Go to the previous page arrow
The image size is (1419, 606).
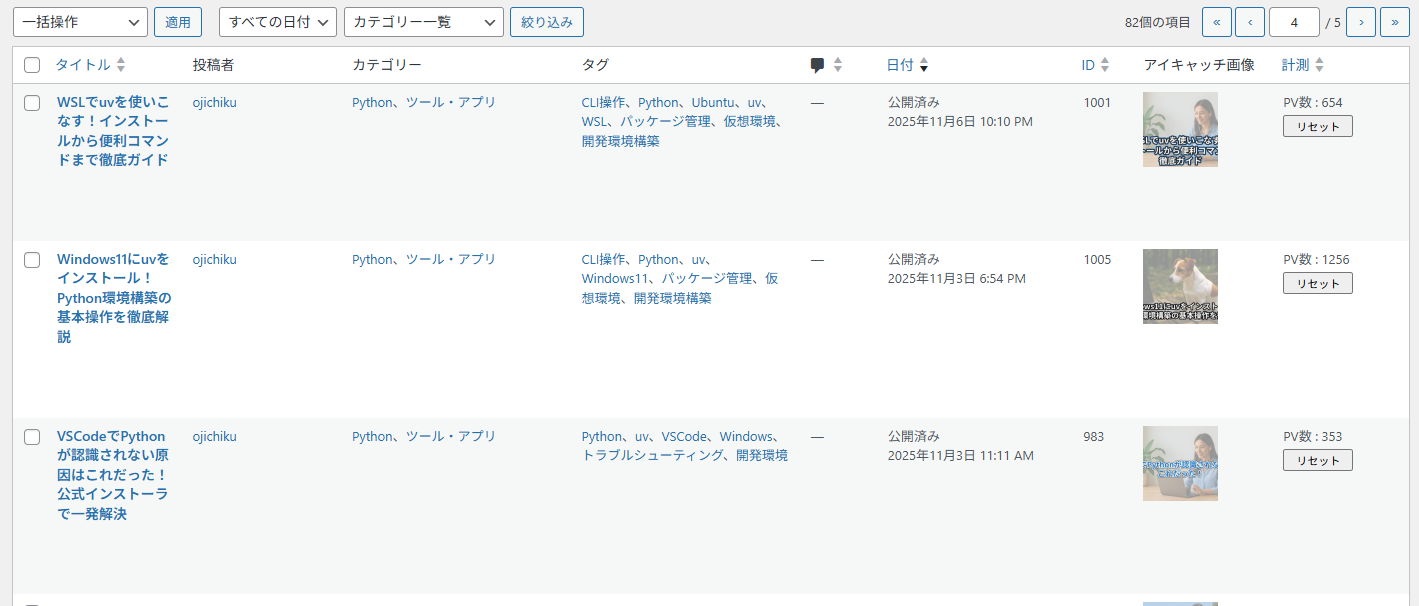[1249, 22]
